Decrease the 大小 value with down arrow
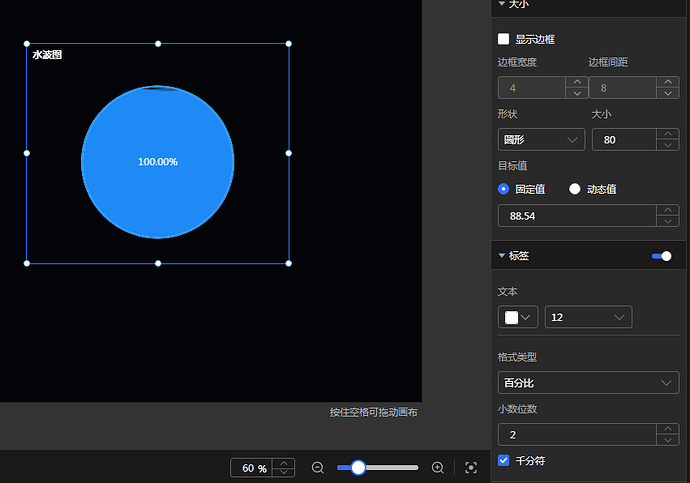The width and height of the screenshot is (690, 483). tap(667, 145)
